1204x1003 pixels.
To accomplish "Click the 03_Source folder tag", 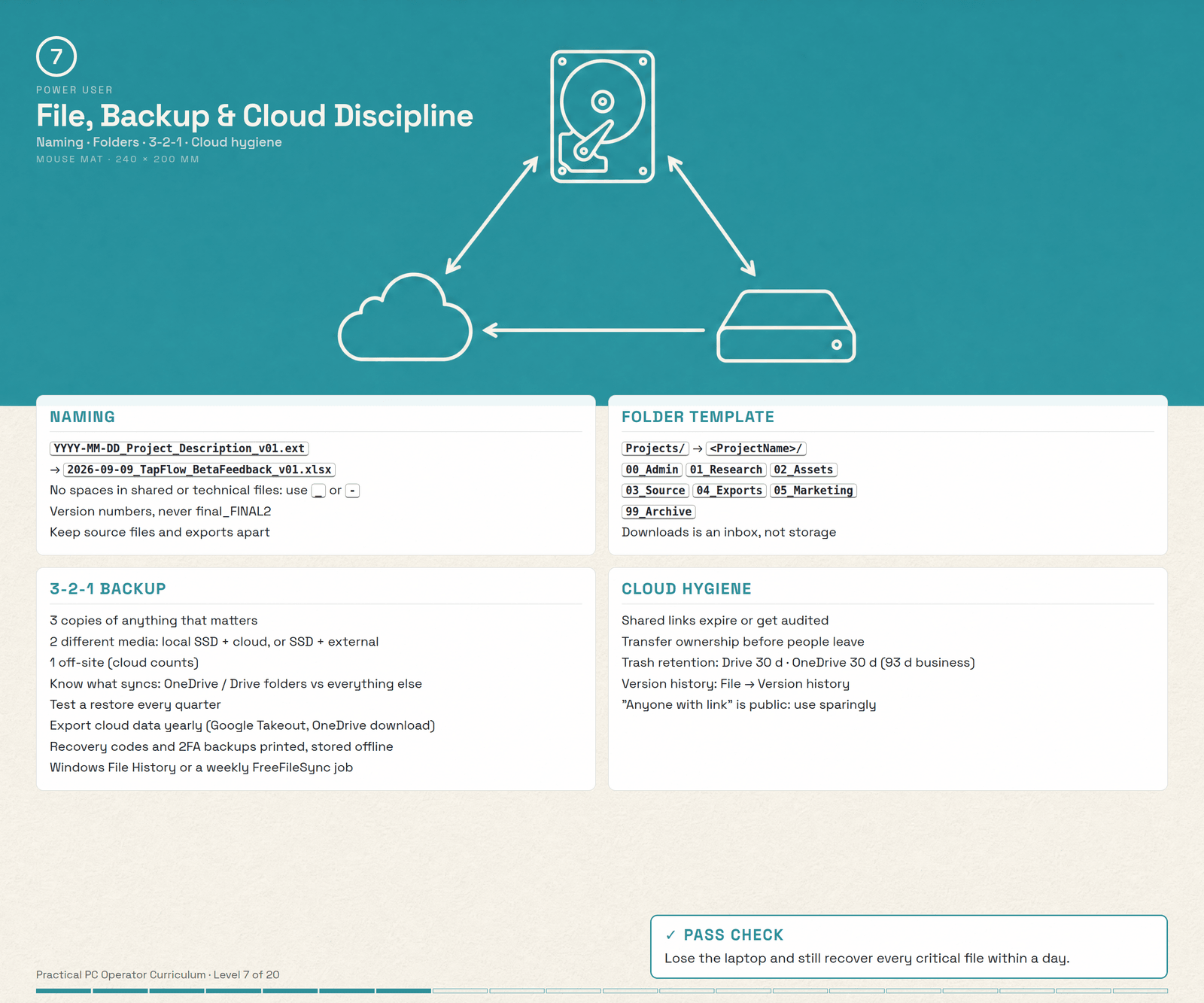I will click(655, 491).
